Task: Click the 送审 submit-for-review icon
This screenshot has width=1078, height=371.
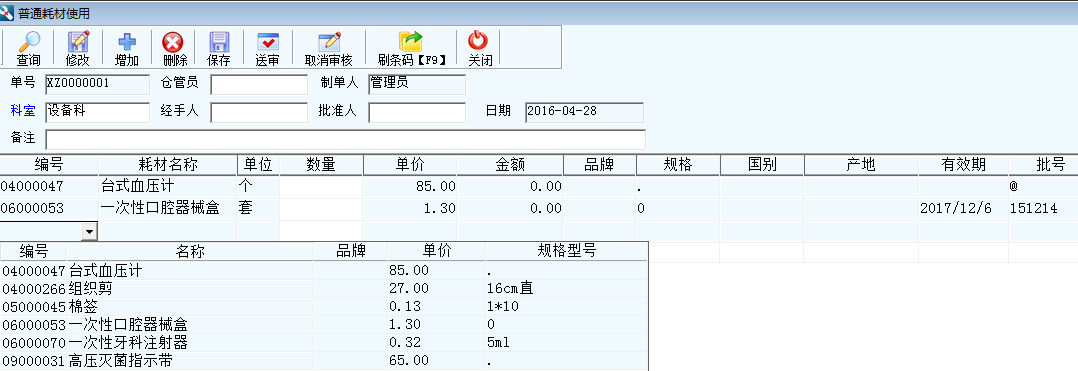Action: click(267, 42)
